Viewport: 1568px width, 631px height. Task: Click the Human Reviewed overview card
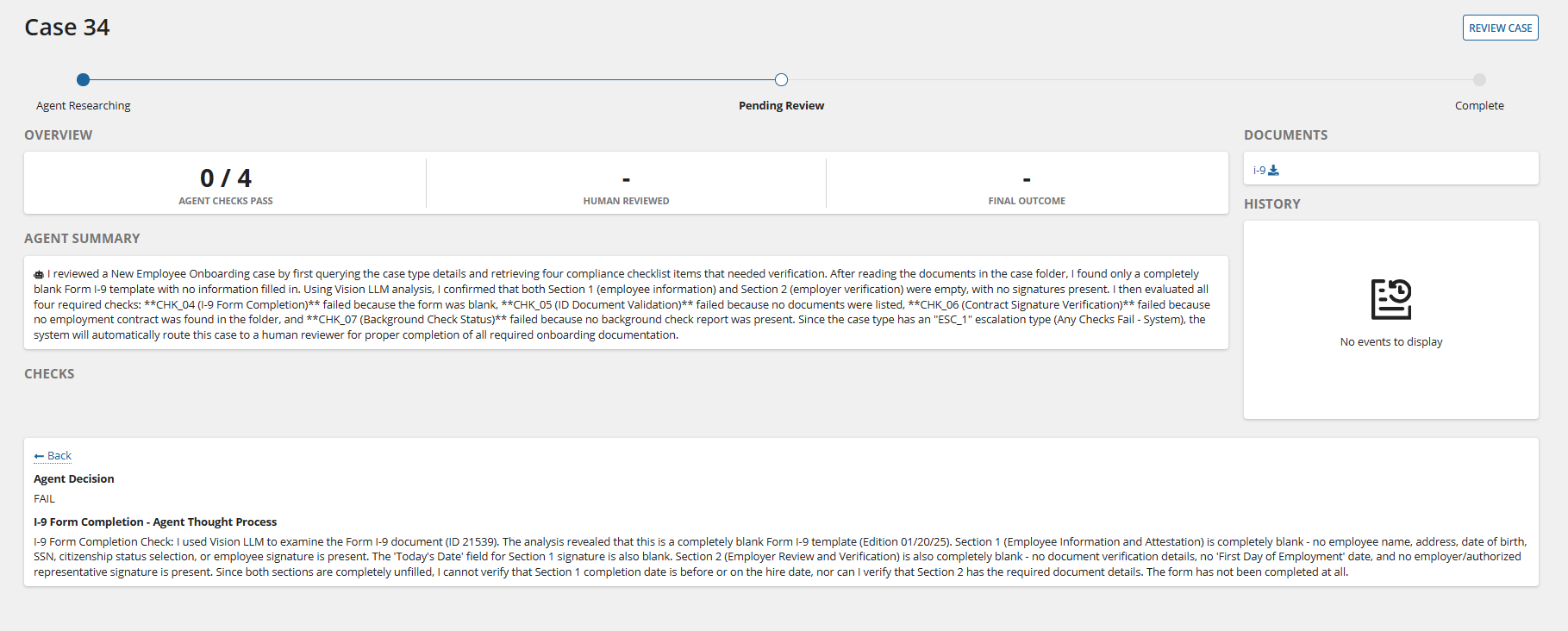pyautogui.click(x=626, y=184)
